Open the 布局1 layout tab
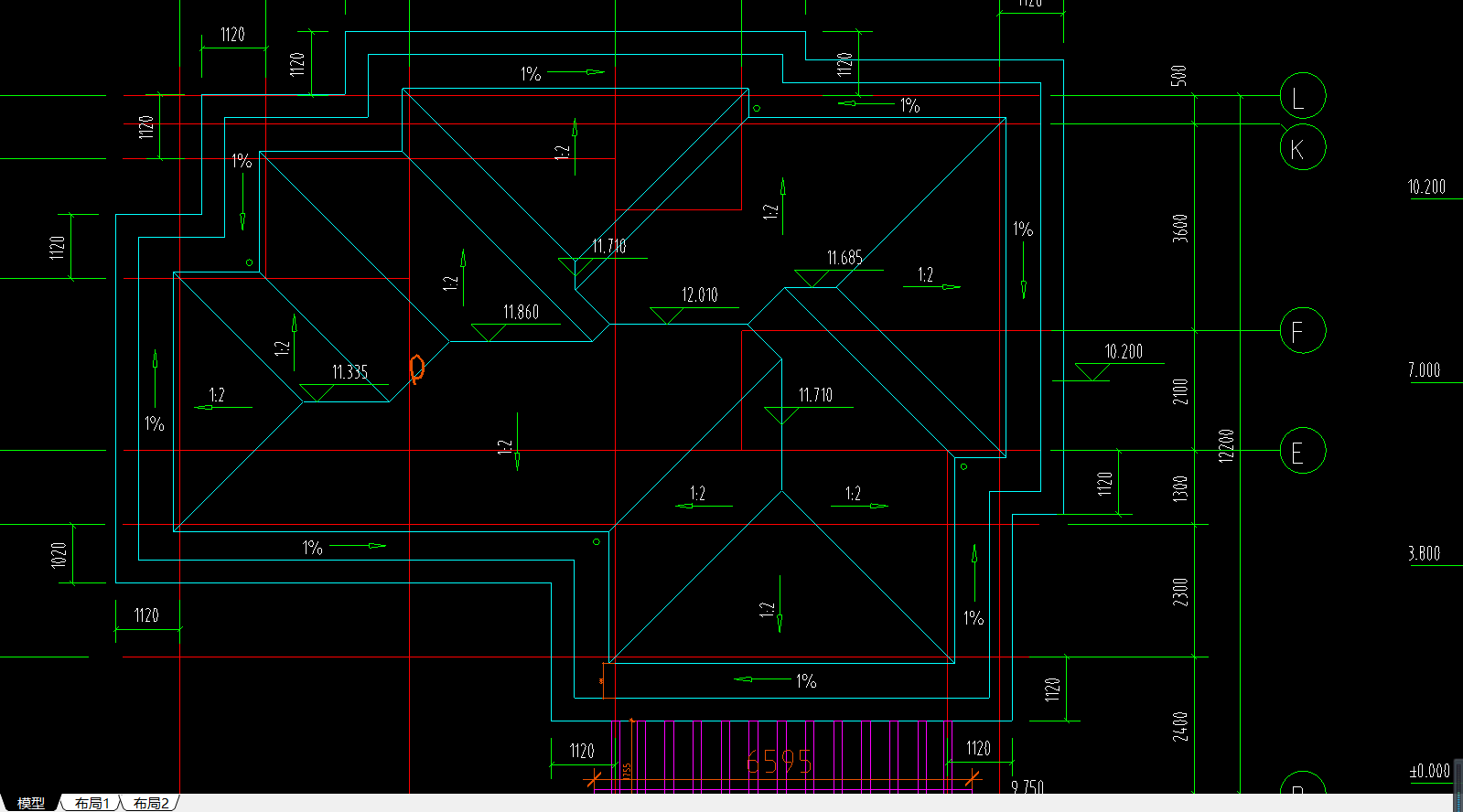Viewport: 1463px width, 812px height. tap(92, 803)
